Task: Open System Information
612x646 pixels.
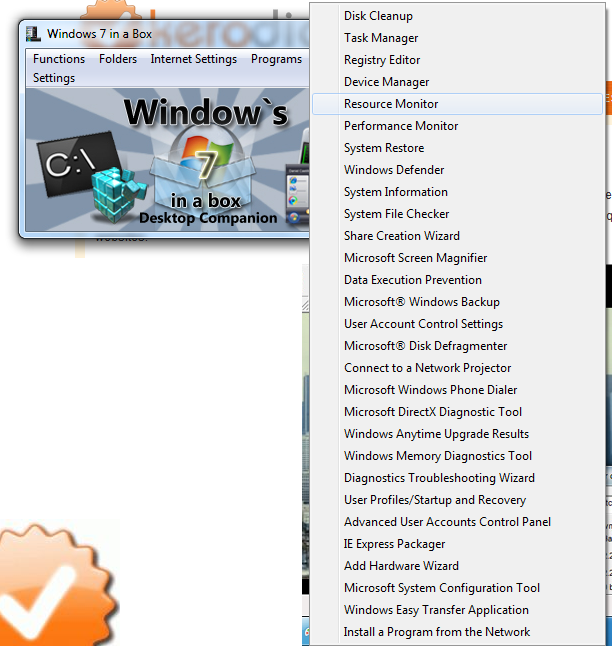Action: tap(457, 192)
